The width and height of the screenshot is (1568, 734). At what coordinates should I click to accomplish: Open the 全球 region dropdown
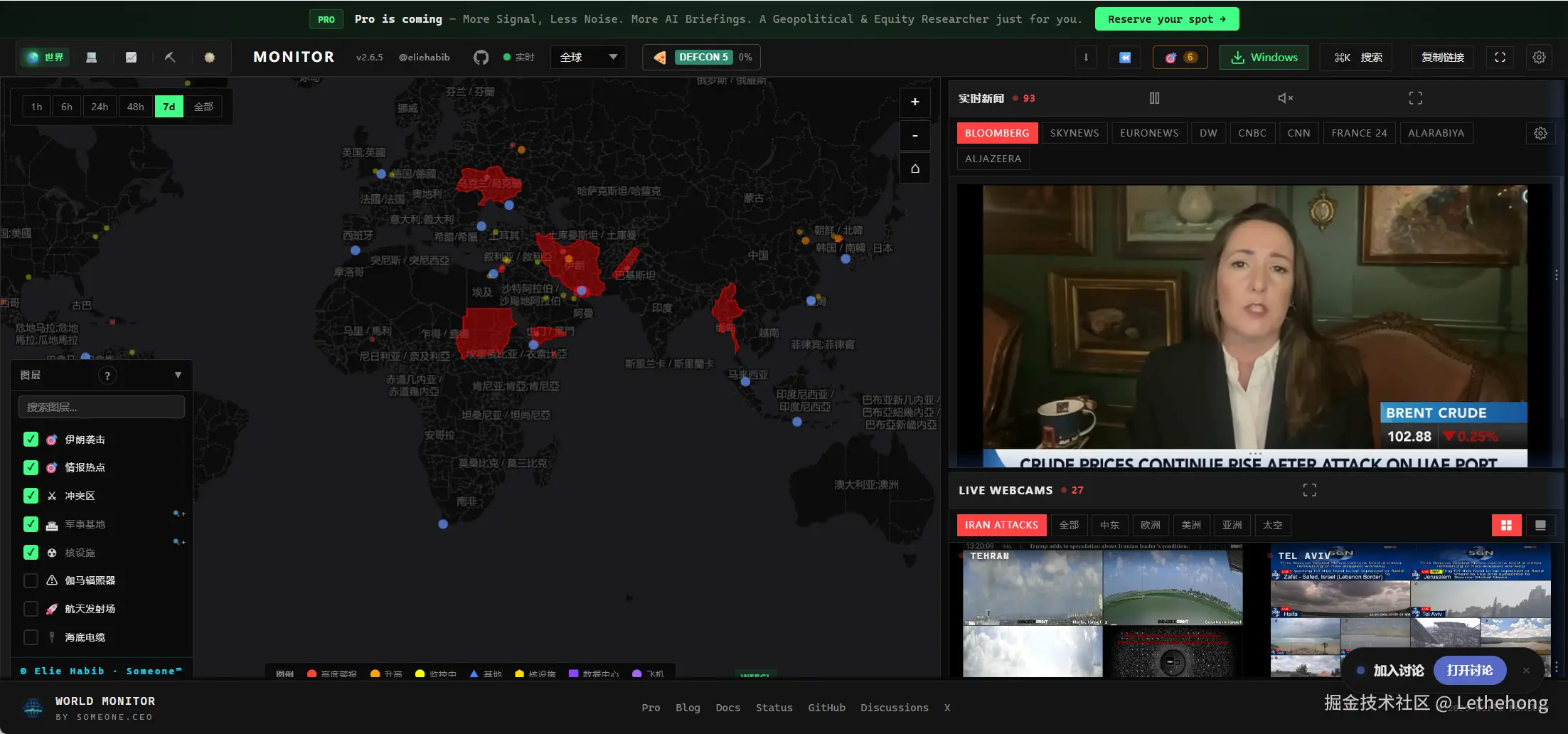click(588, 58)
